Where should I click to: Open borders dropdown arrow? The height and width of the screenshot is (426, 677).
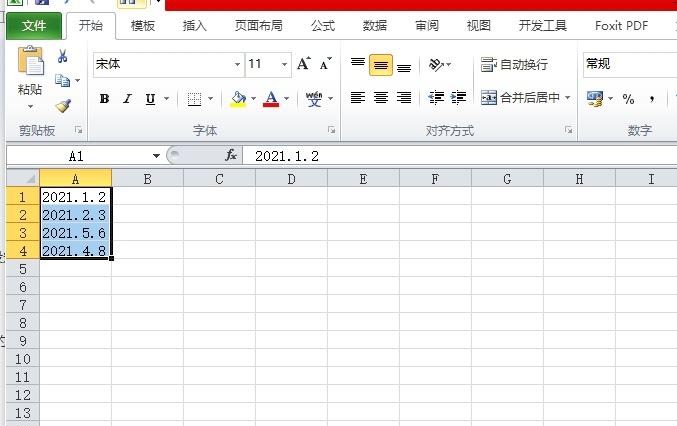click(x=210, y=99)
